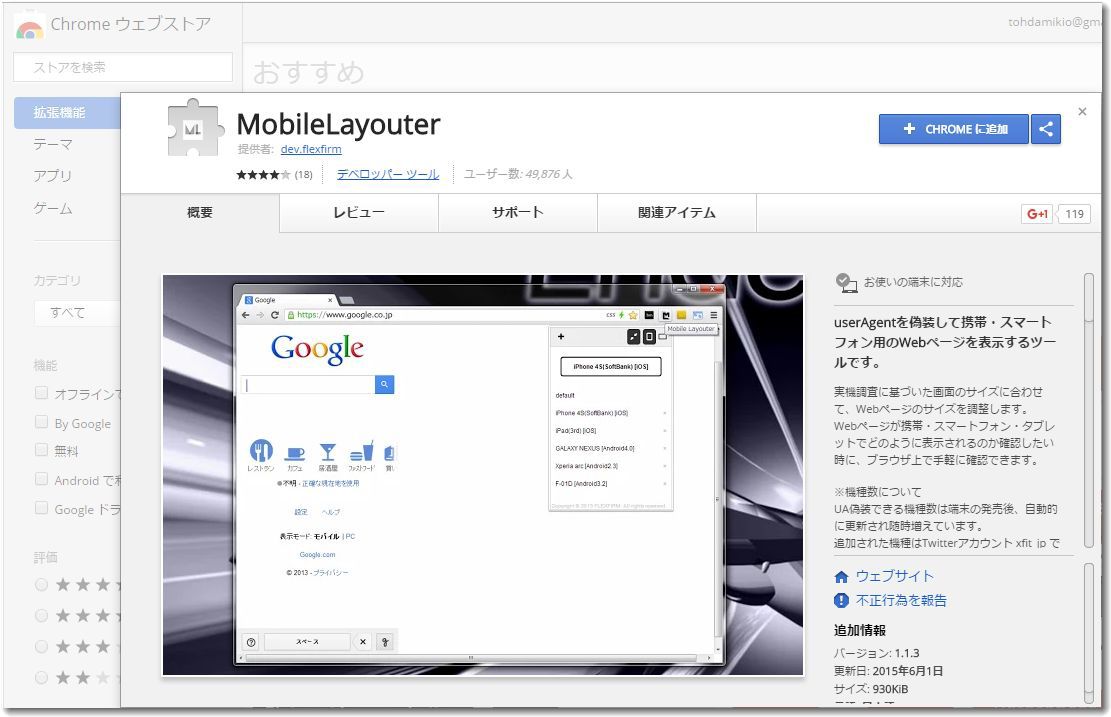The width and height of the screenshot is (1111, 717).
Task: Close the MobileLayouter detail dialog
Action: tap(1082, 112)
